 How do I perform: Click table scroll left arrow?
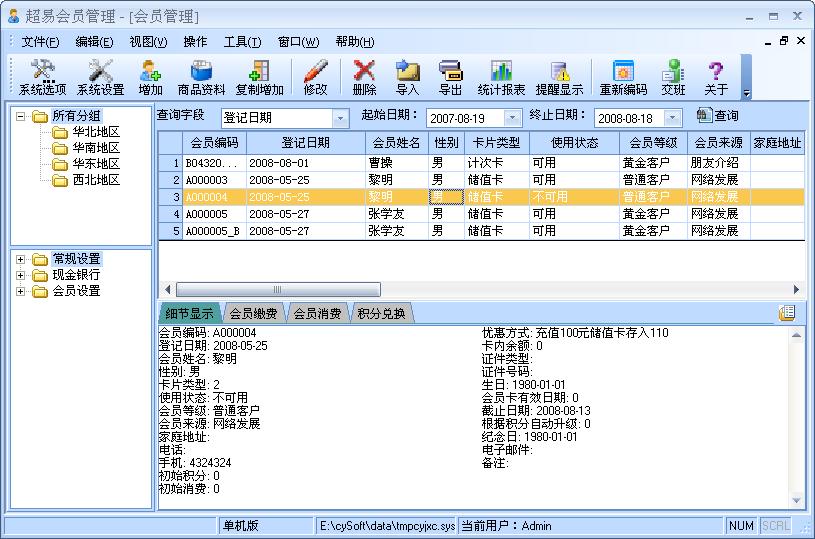167,290
